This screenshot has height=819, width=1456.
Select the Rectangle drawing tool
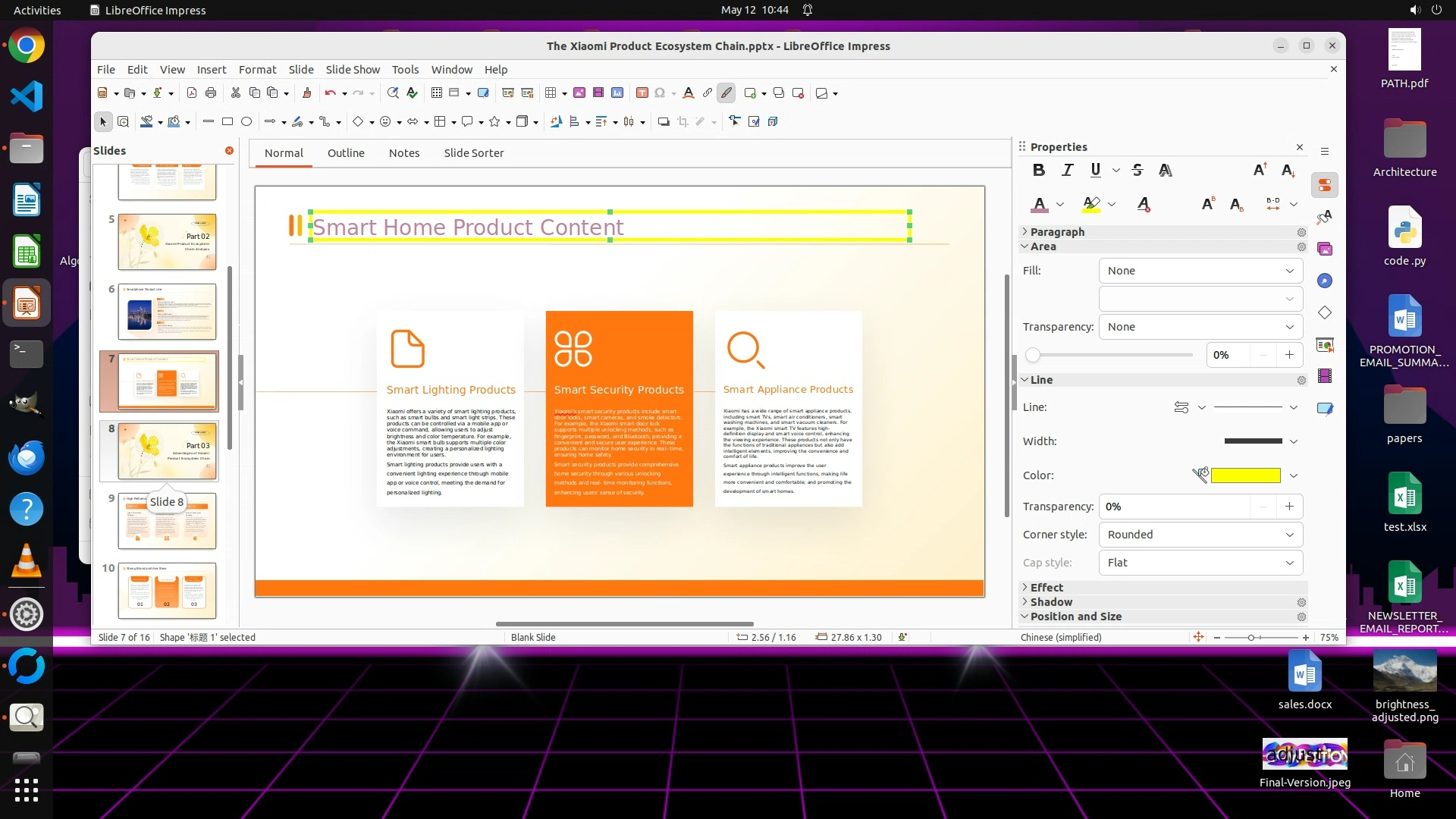(x=227, y=121)
